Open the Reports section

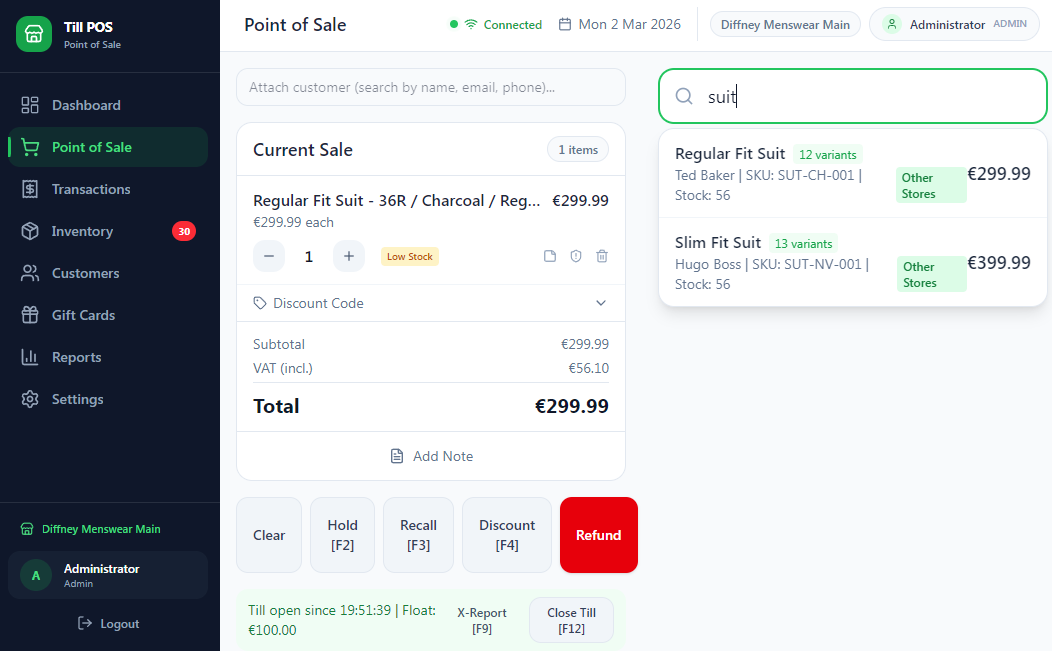[76, 357]
